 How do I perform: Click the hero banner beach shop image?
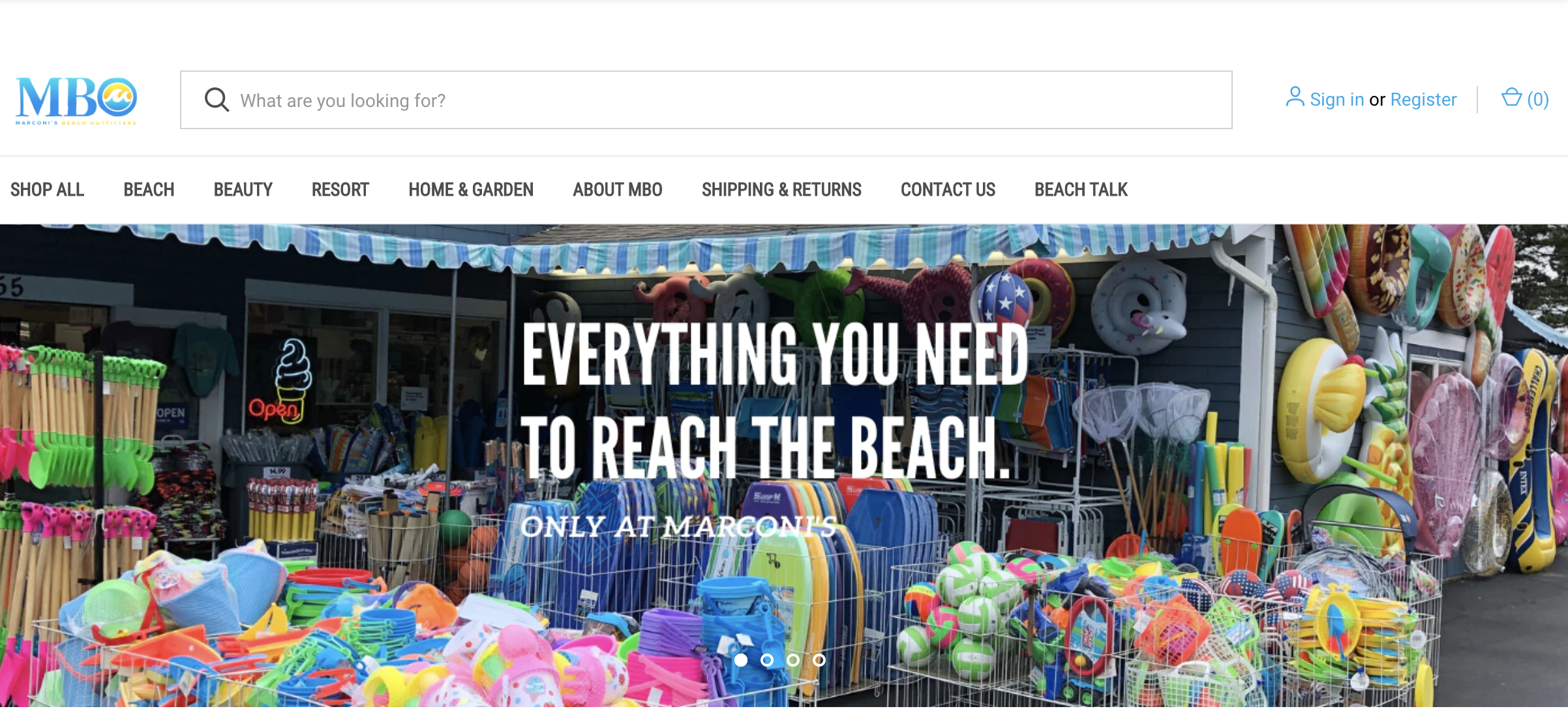[x=784, y=467]
